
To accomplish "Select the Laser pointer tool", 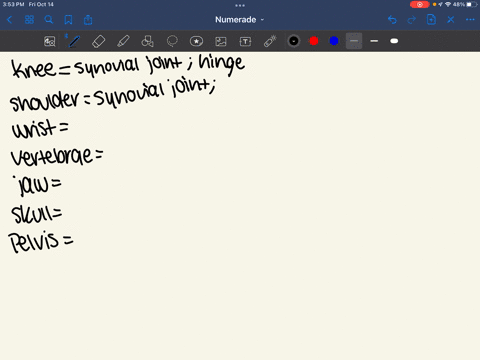I will click(270, 41).
